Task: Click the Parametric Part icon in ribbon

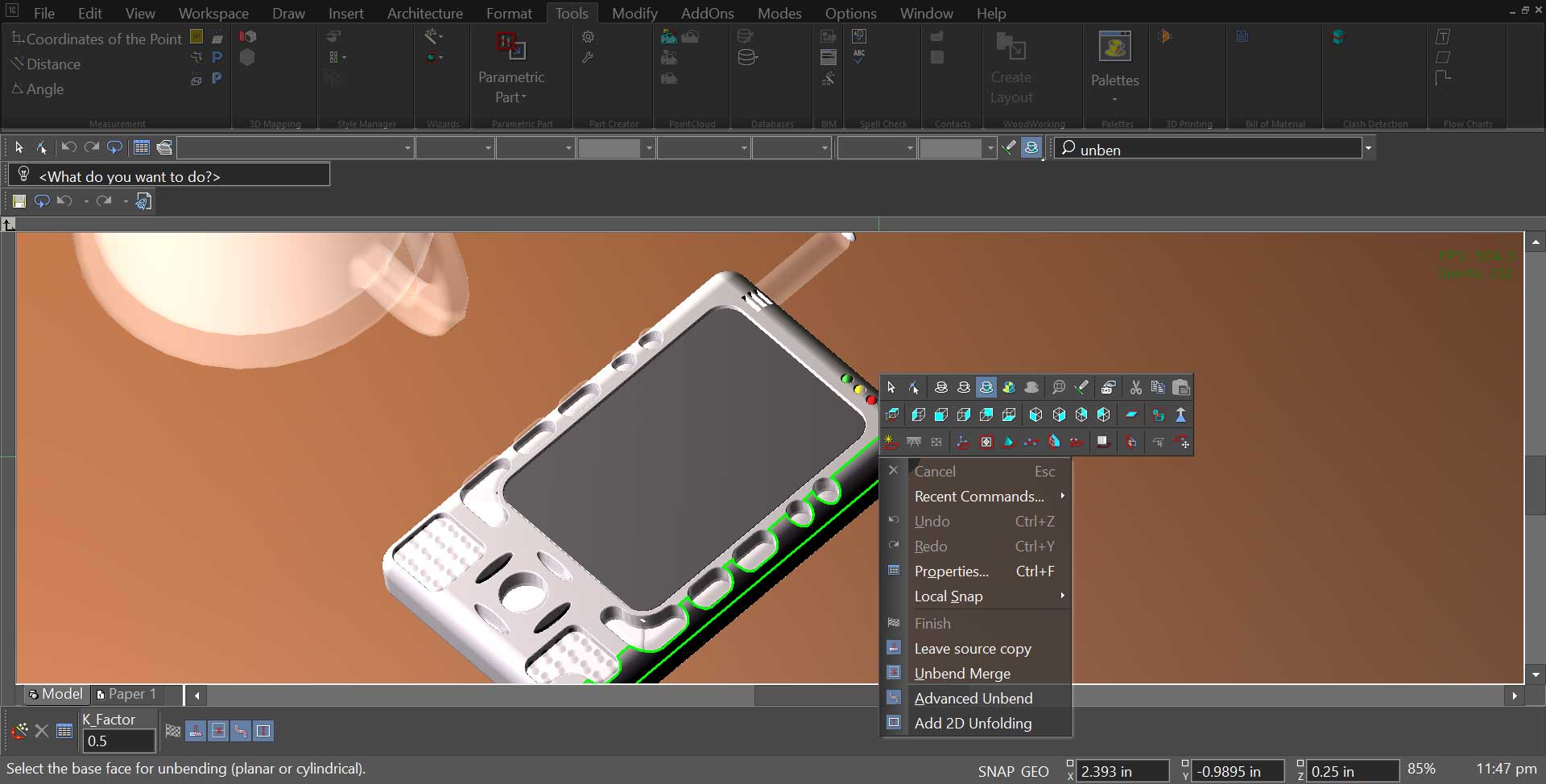Action: 511,47
